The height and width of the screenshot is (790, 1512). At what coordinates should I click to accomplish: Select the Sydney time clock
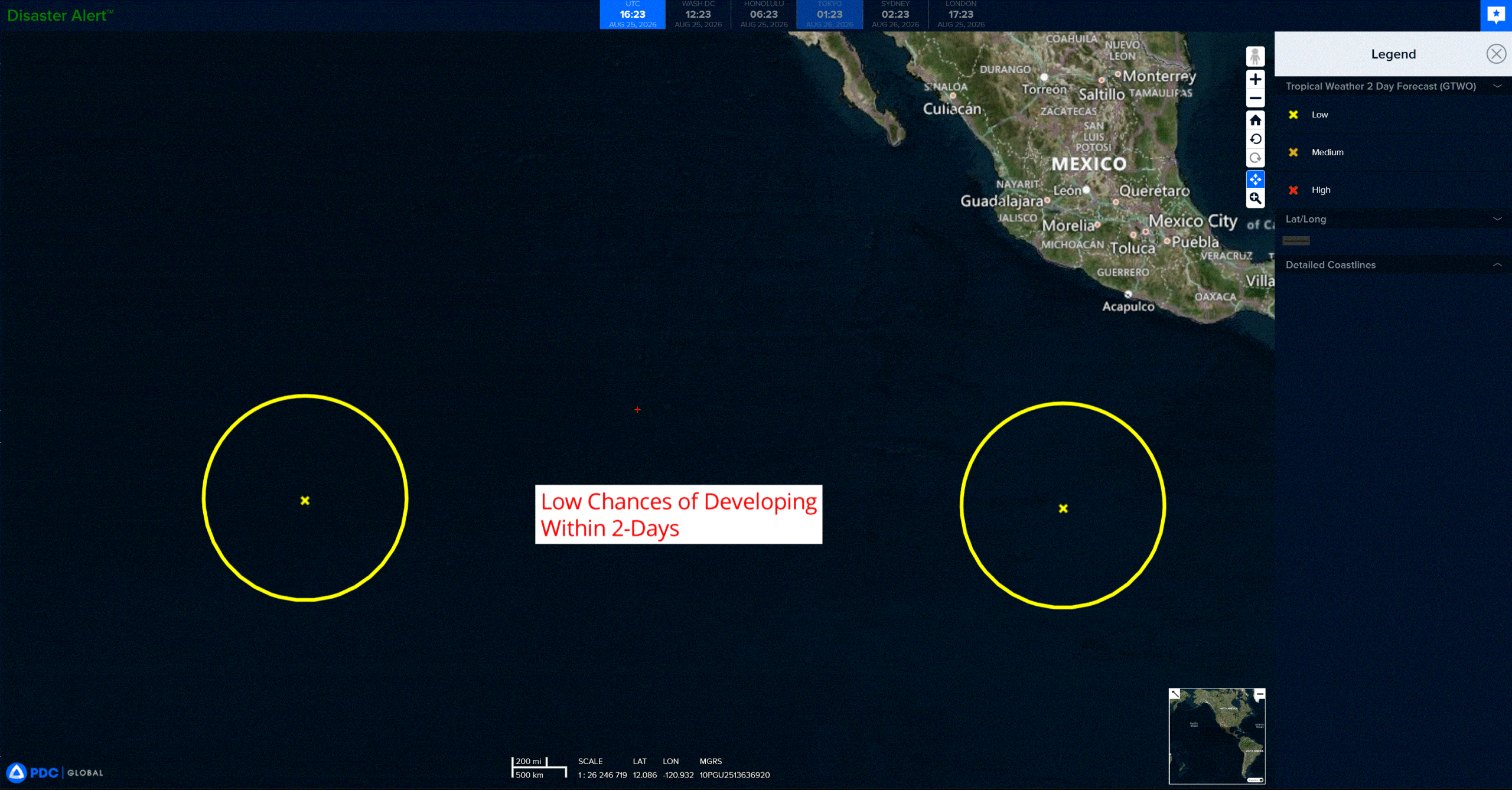895,14
